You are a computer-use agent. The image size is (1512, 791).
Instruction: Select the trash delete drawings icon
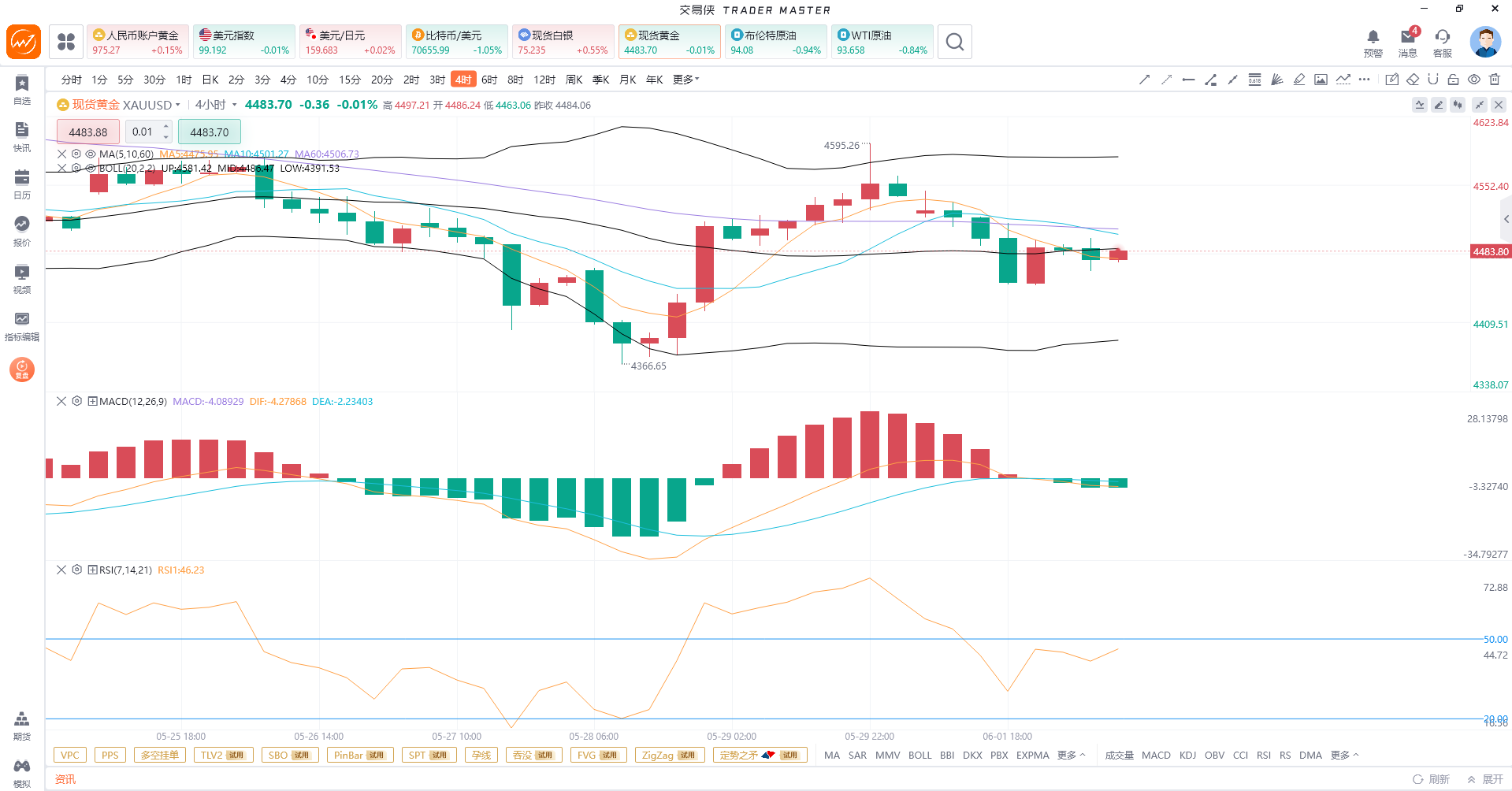click(1495, 80)
